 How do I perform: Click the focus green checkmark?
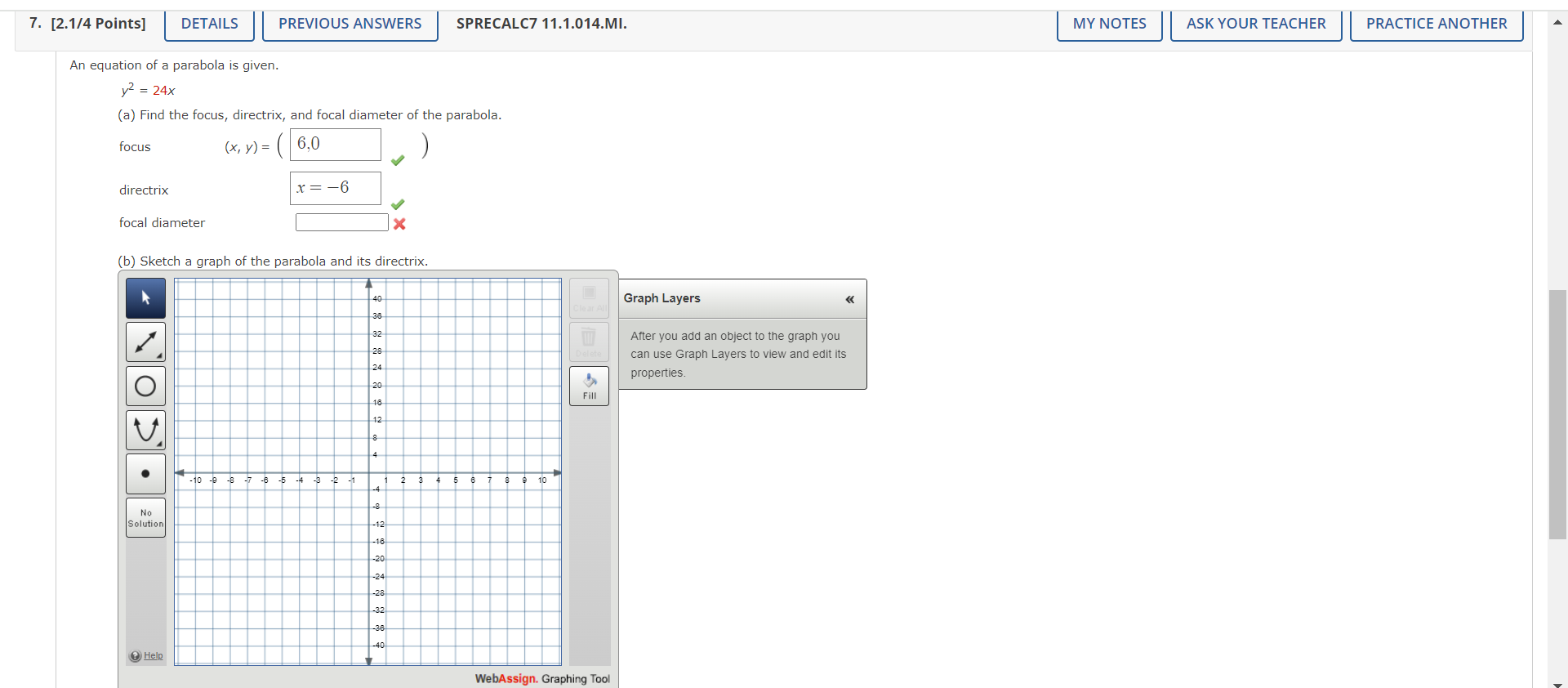coord(398,160)
